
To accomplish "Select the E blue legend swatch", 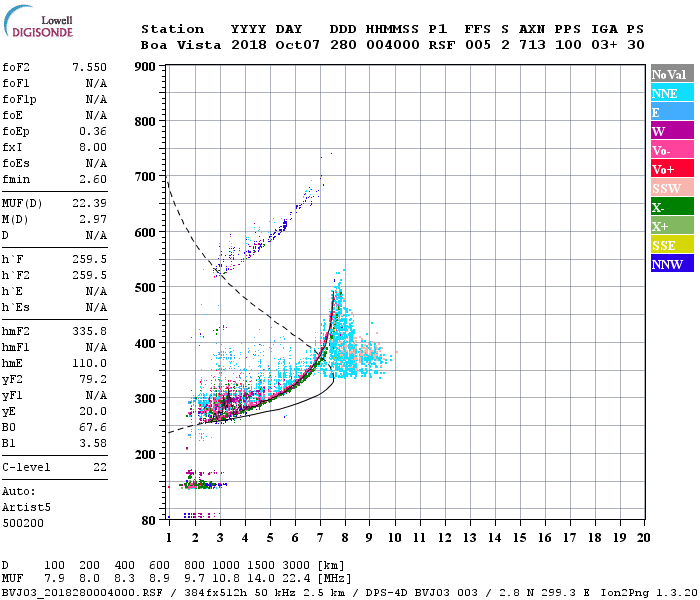I will [672, 112].
